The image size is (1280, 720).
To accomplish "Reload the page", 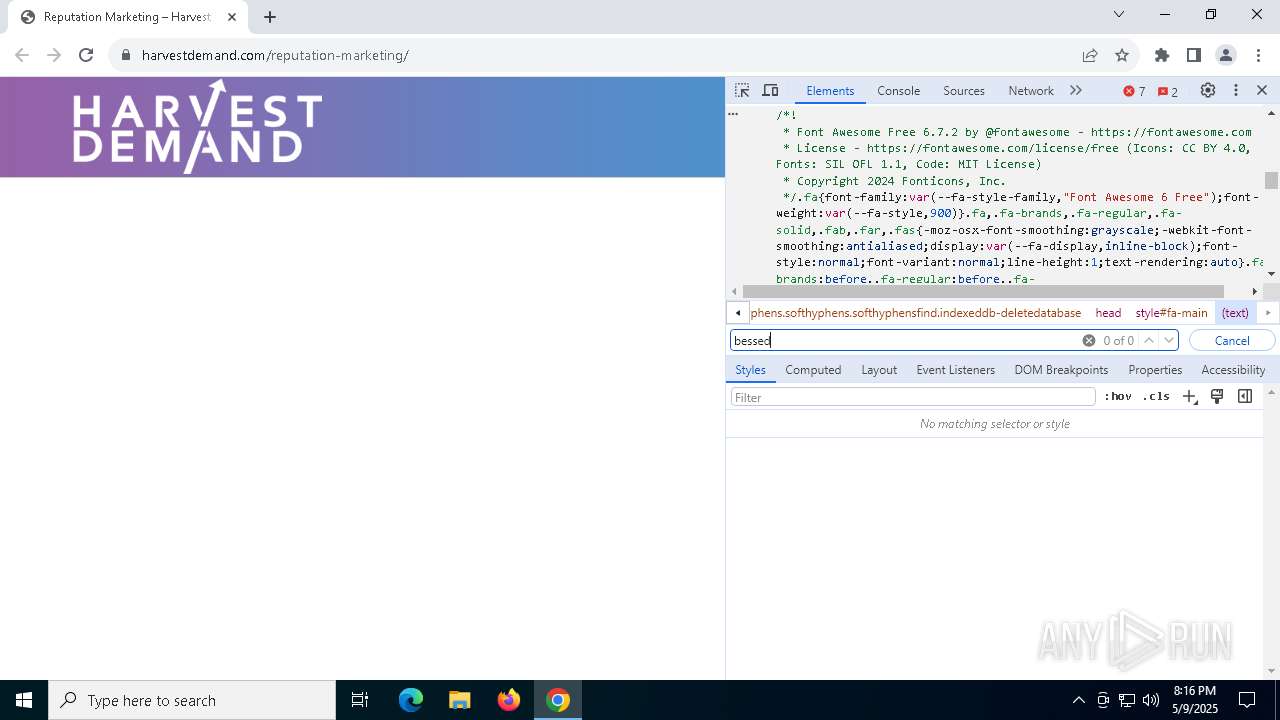I will tap(86, 55).
